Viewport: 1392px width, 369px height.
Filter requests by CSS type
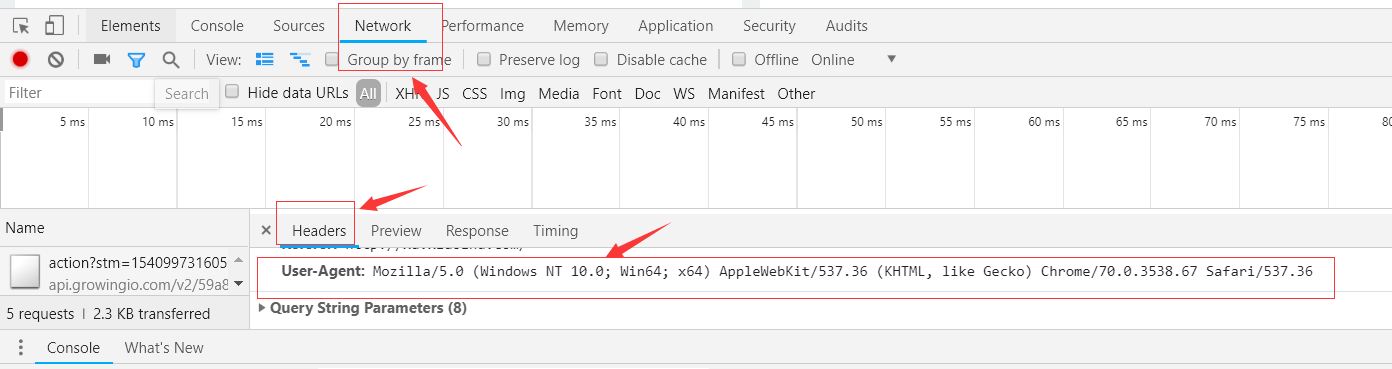tap(475, 93)
